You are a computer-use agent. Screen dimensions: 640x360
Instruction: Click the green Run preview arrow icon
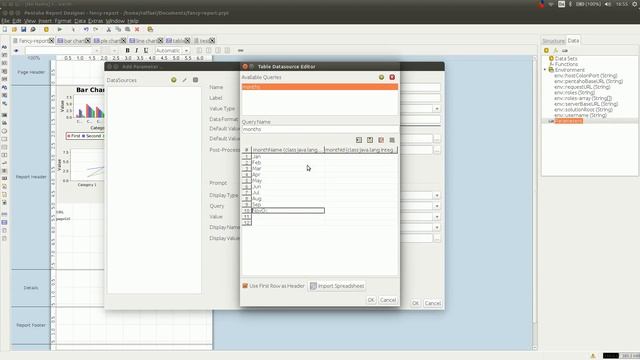[x=60, y=29]
